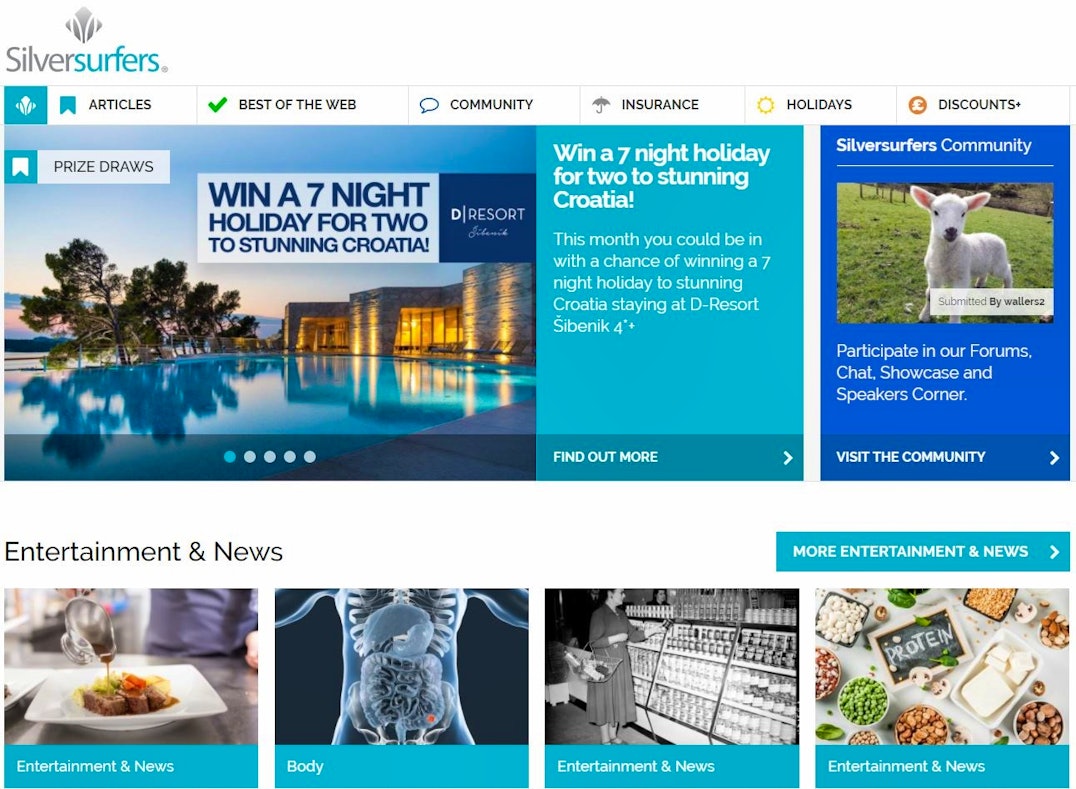Open the Prize Draws label link

click(x=104, y=167)
